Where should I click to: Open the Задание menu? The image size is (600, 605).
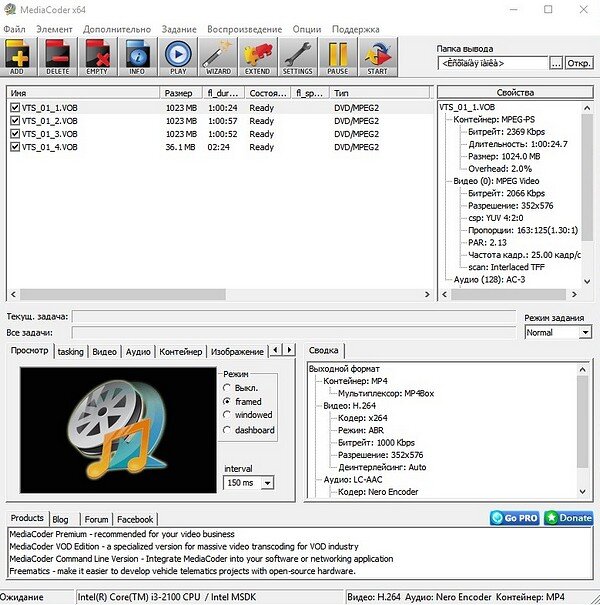pyautogui.click(x=179, y=29)
